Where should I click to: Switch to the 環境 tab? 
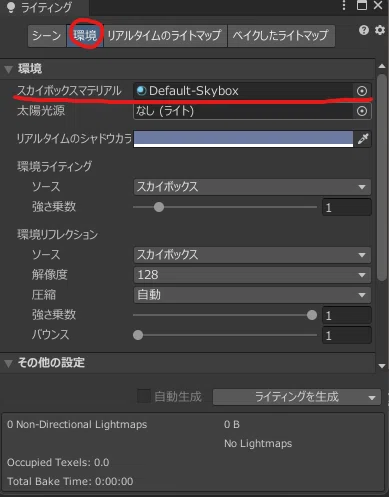tap(85, 35)
